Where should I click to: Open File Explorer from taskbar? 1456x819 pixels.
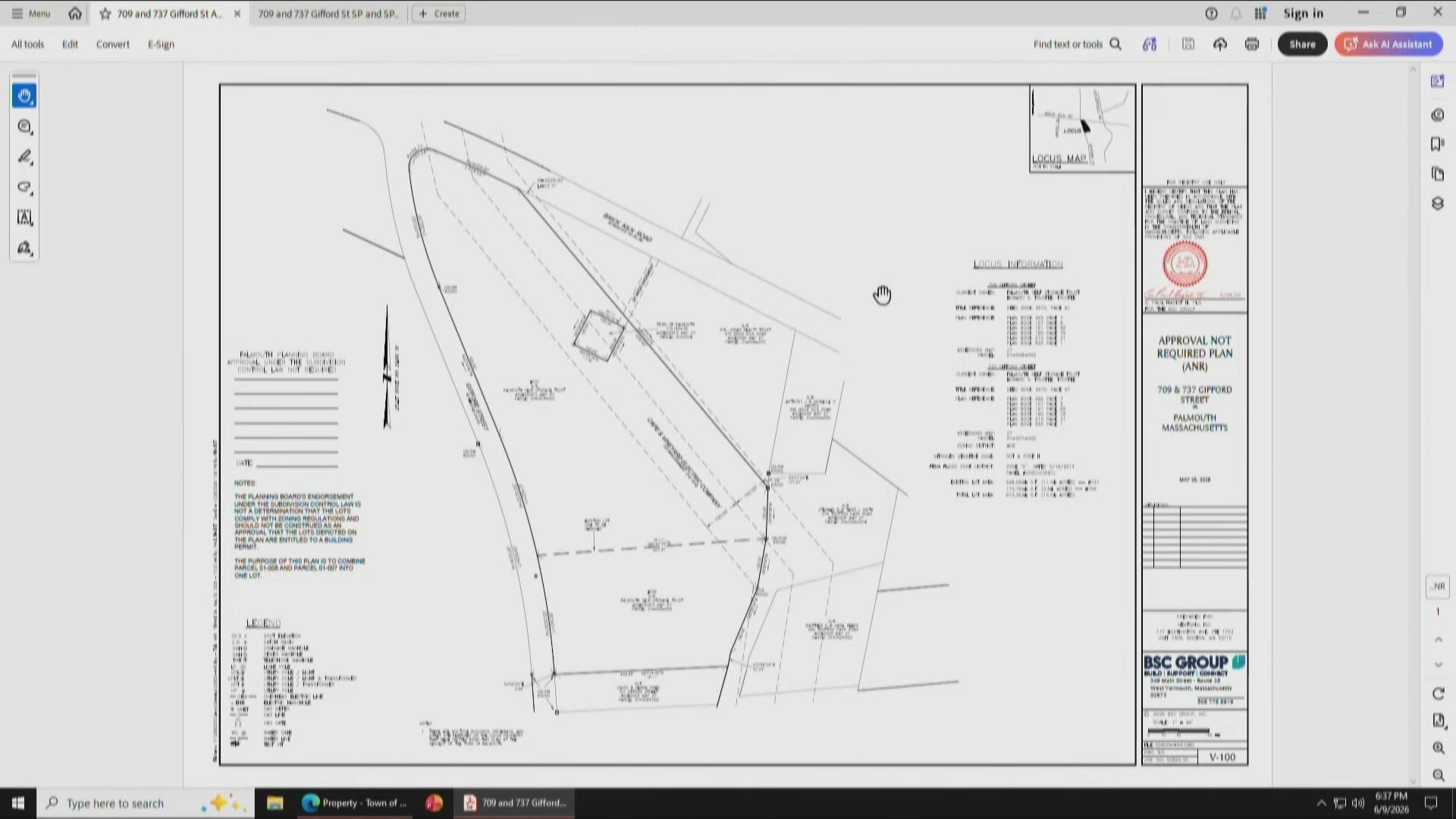tap(275, 803)
